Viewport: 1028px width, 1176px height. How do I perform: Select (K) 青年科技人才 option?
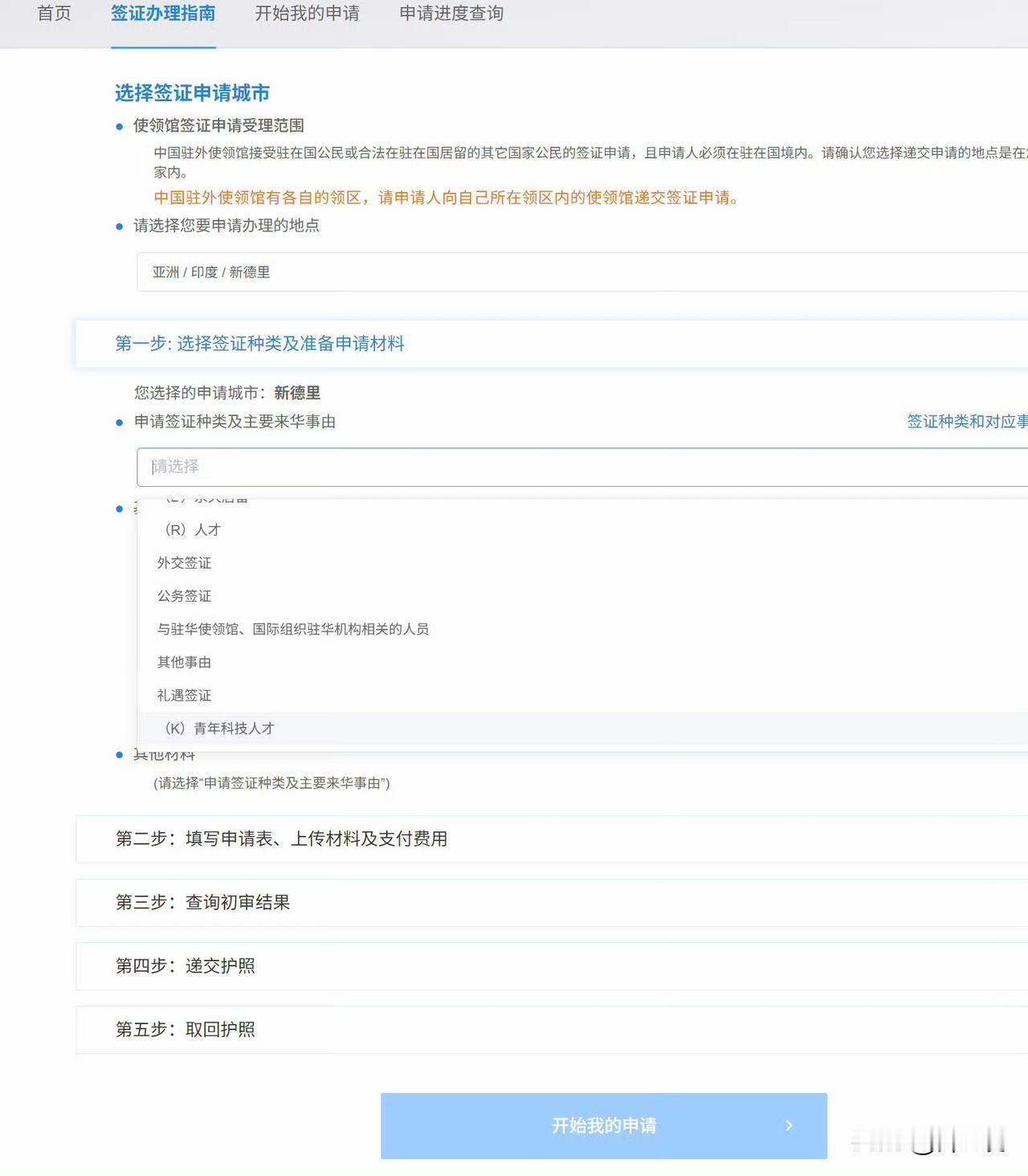tap(582, 729)
